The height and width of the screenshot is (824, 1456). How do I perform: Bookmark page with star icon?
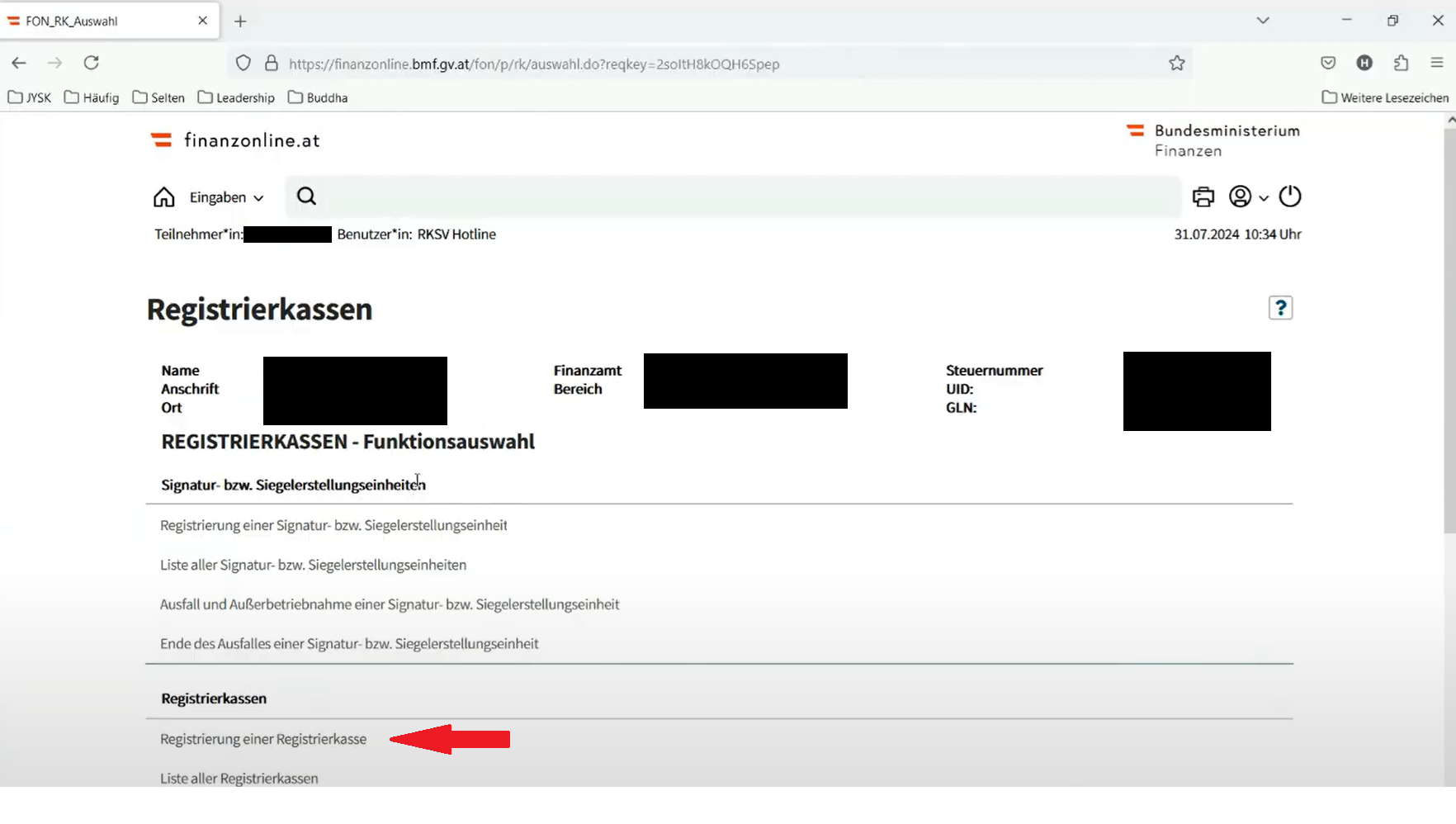1176,64
